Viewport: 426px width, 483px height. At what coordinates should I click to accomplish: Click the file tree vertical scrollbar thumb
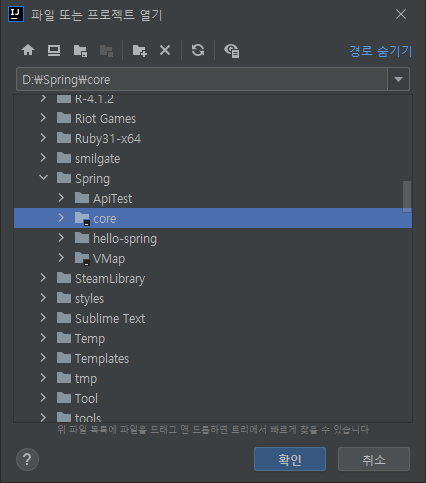point(407,196)
